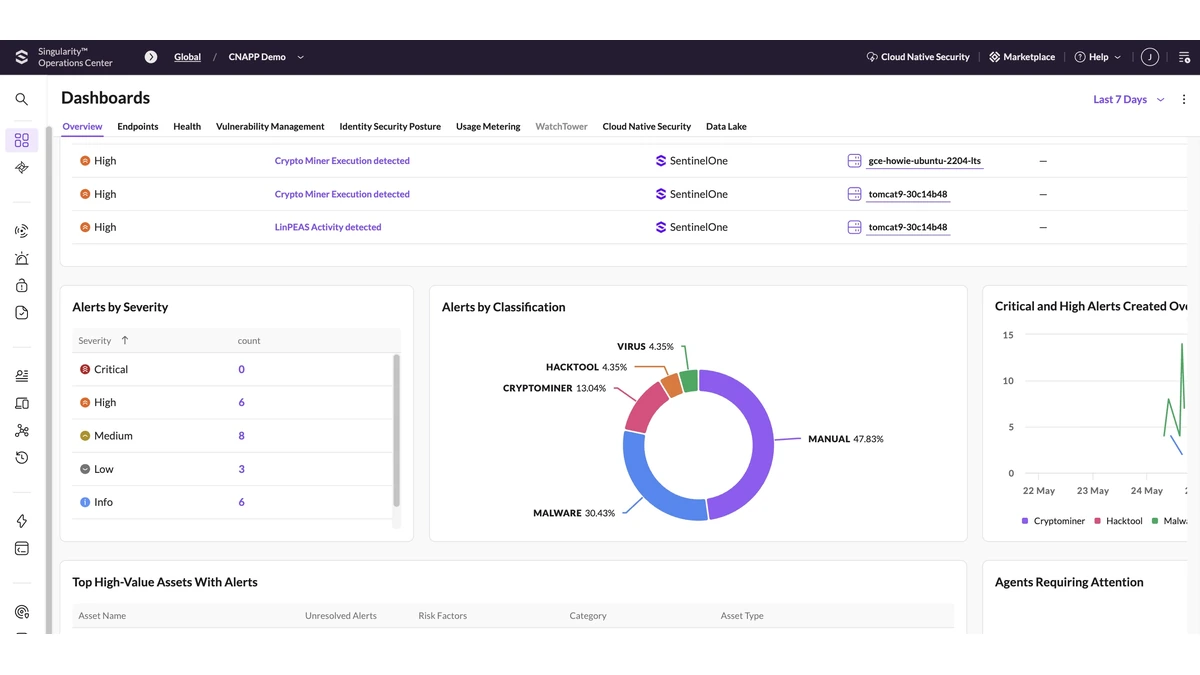Screen dimensions: 1200x675
Task: Open the user avatar J menu
Action: click(1150, 57)
